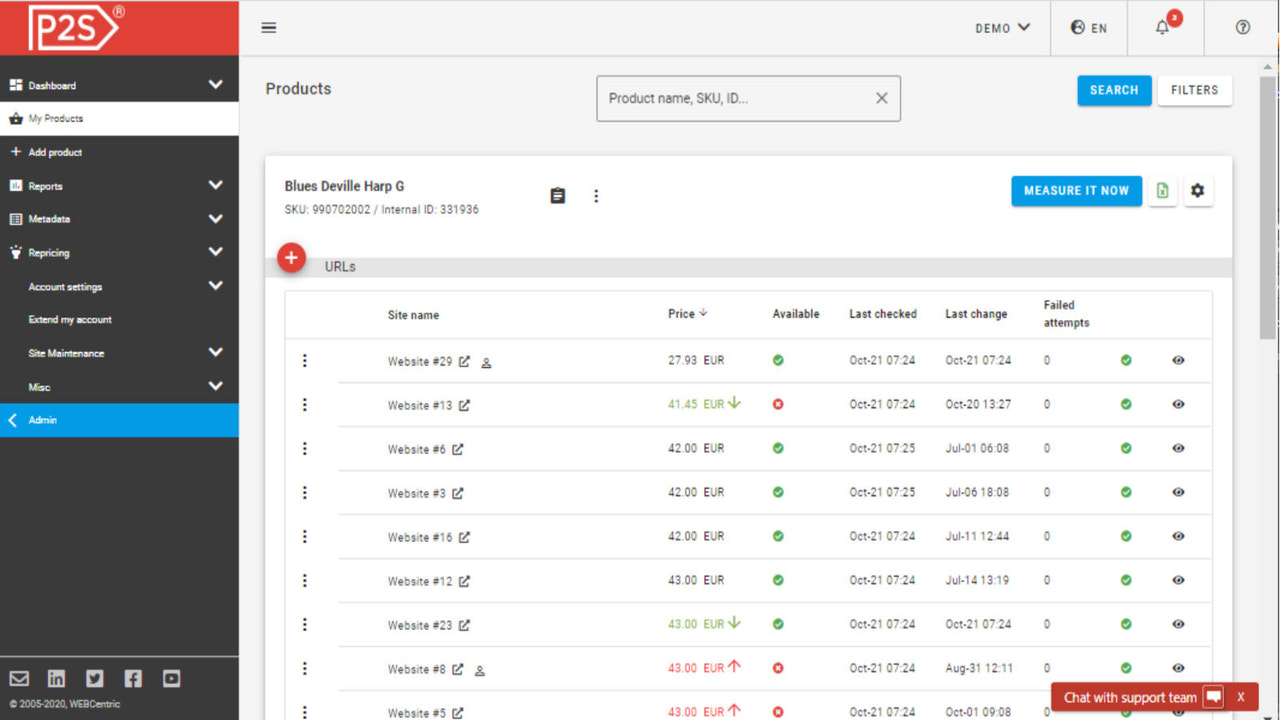This screenshot has width=1280, height=720.
Task: Open external link icon next to Website #6
Action: (458, 449)
